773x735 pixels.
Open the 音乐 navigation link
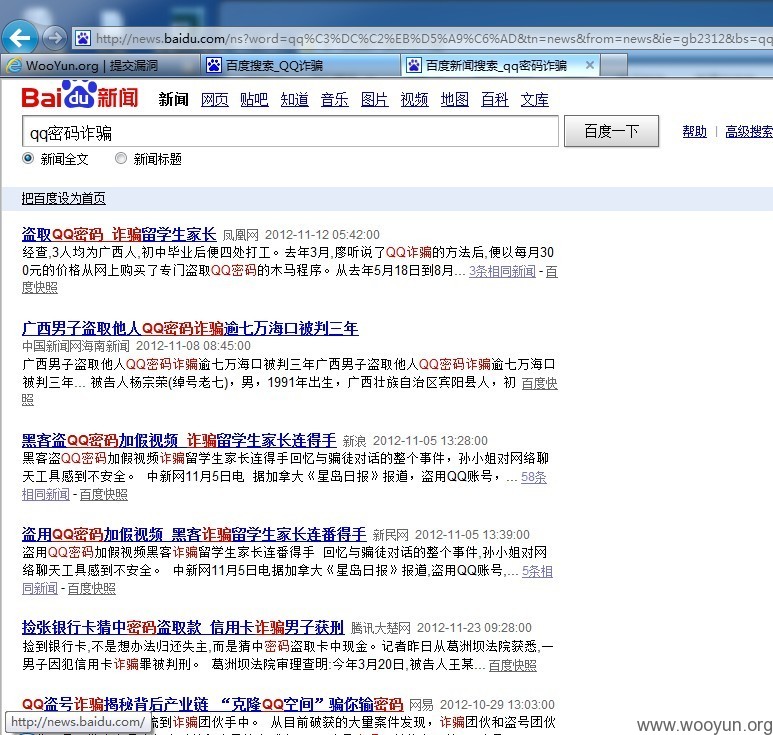pyautogui.click(x=334, y=100)
